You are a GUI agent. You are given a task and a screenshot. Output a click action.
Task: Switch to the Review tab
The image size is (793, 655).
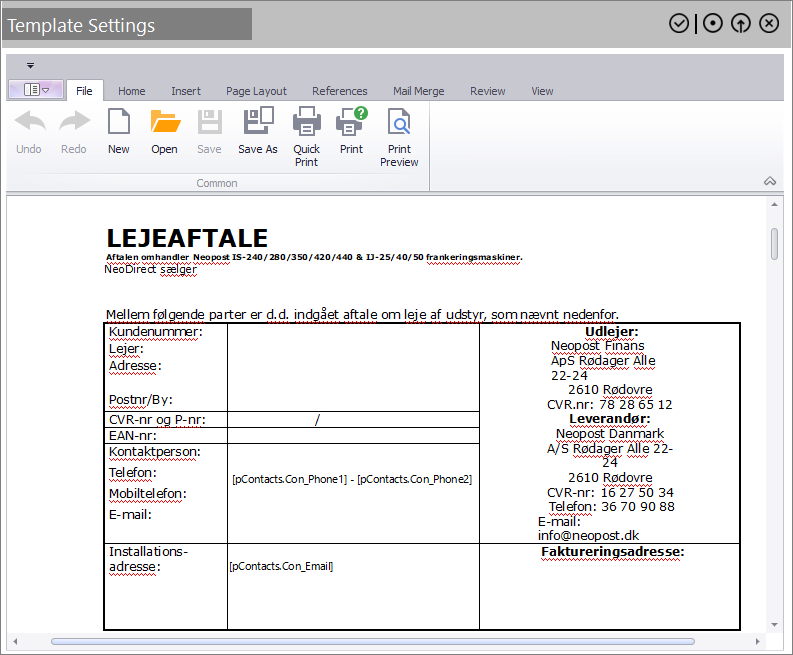pos(488,91)
